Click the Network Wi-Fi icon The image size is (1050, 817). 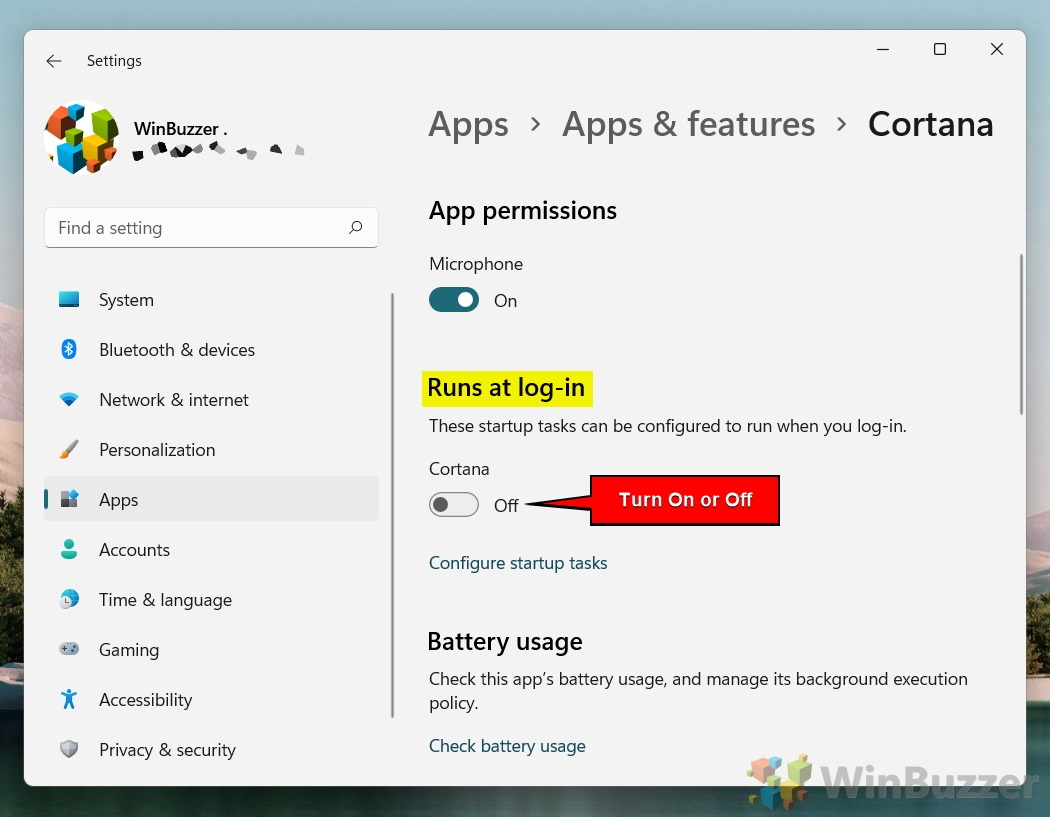click(69, 400)
